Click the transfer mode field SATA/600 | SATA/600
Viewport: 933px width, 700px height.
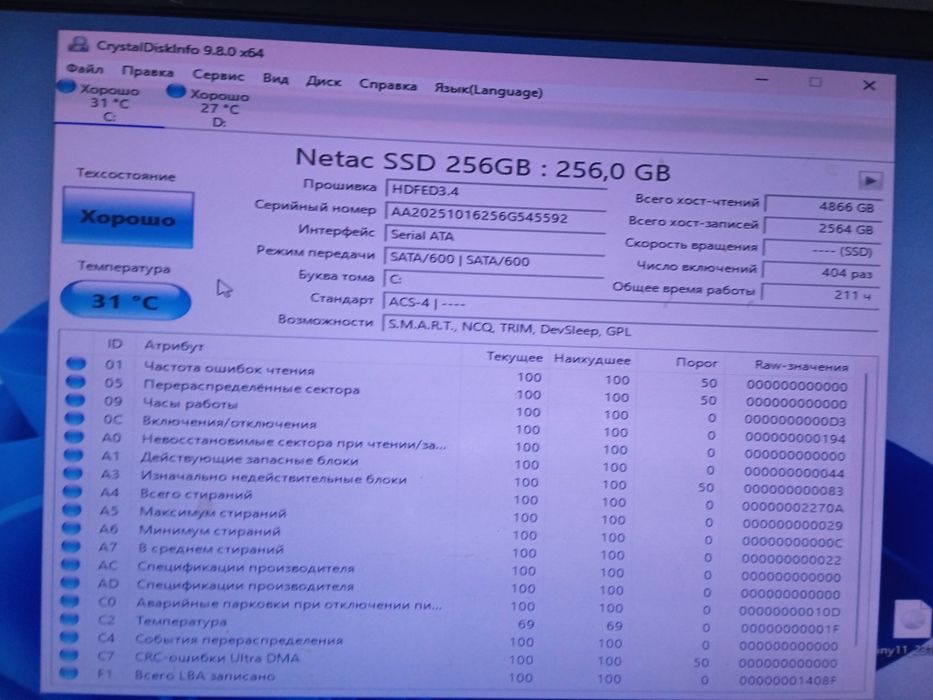494,260
